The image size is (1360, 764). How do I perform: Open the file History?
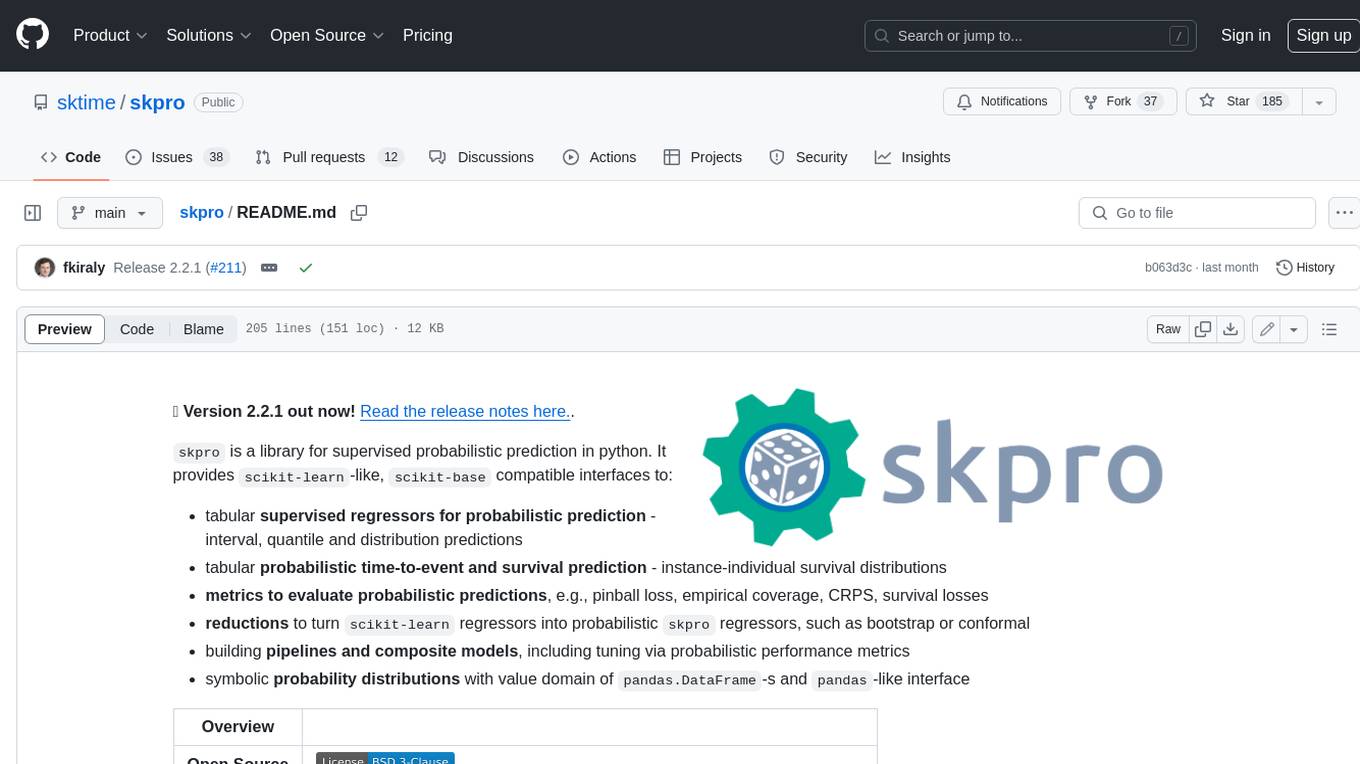coord(1305,268)
